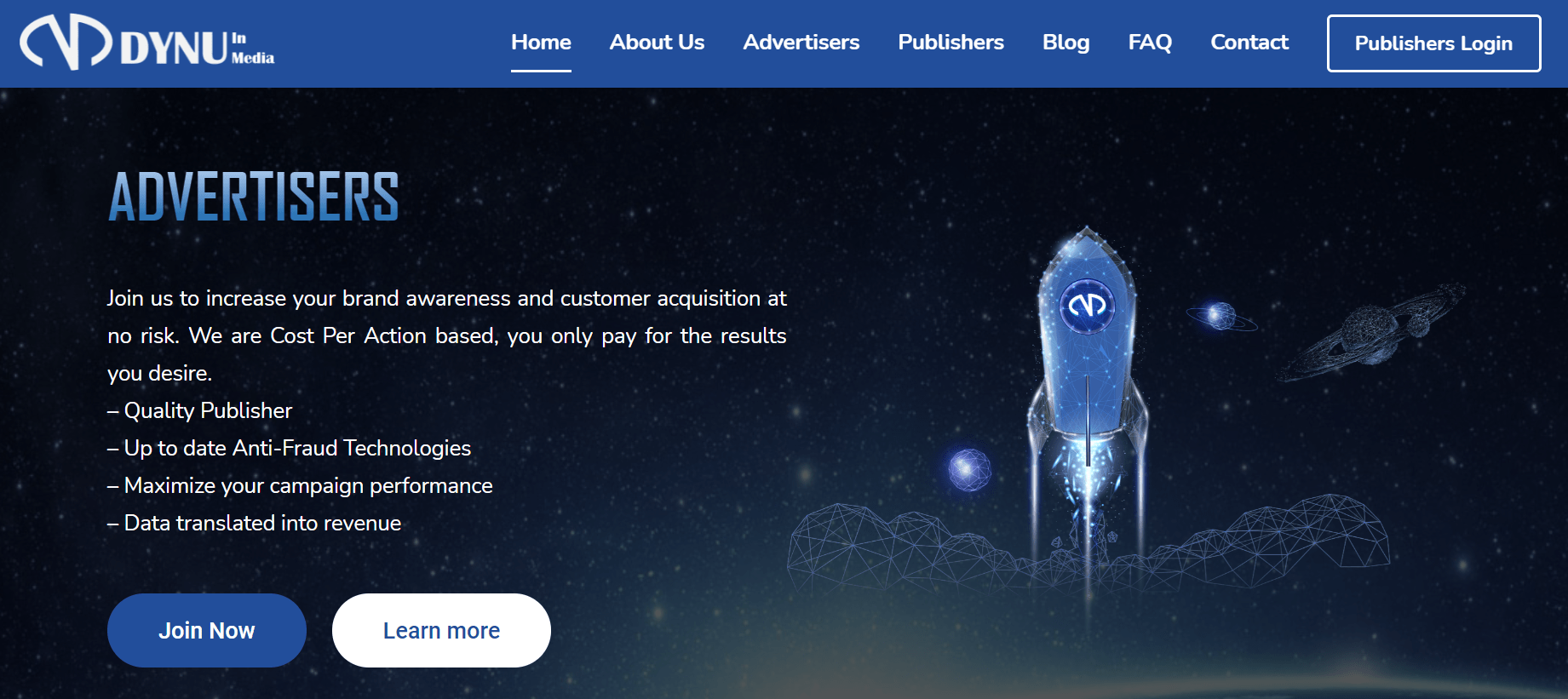1568x699 pixels.
Task: Visit the Blog page
Action: tap(1066, 43)
